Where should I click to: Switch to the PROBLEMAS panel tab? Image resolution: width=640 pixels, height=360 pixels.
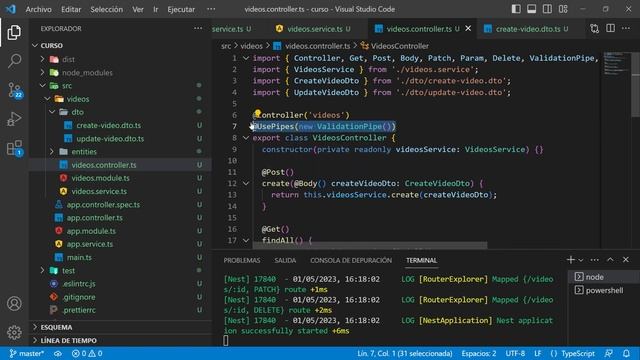(242, 260)
